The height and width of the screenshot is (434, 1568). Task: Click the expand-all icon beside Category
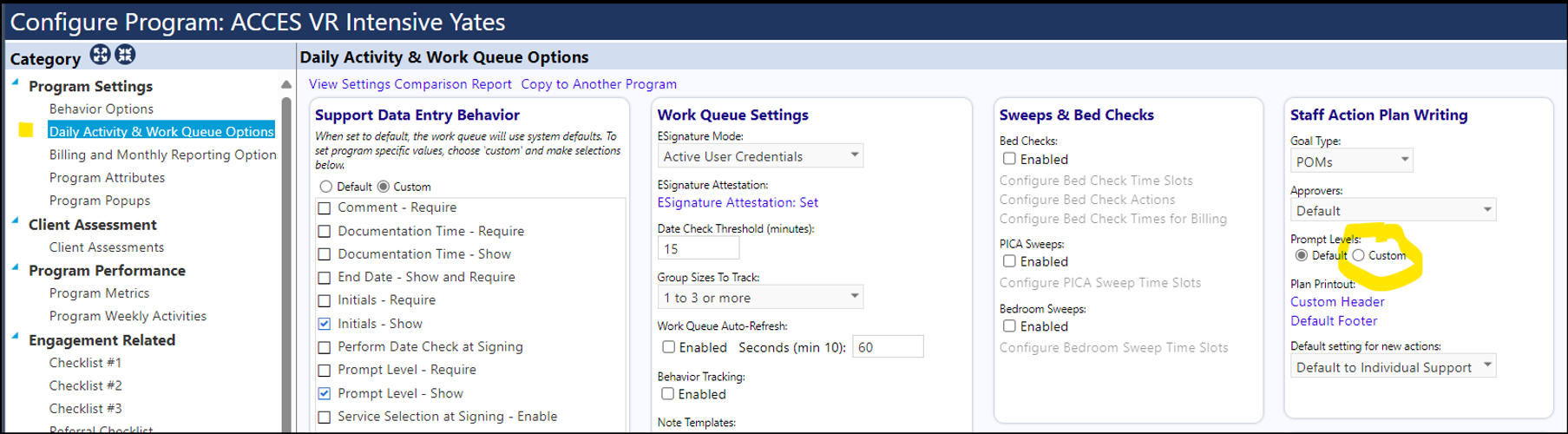(x=101, y=55)
